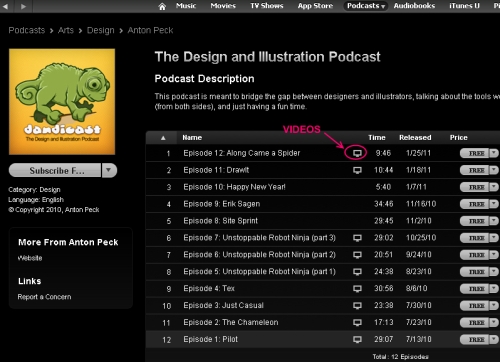The height and width of the screenshot is (362, 500).
Task: Click the dandicast chameleon podcast artwork
Action: pyautogui.click(x=62, y=102)
